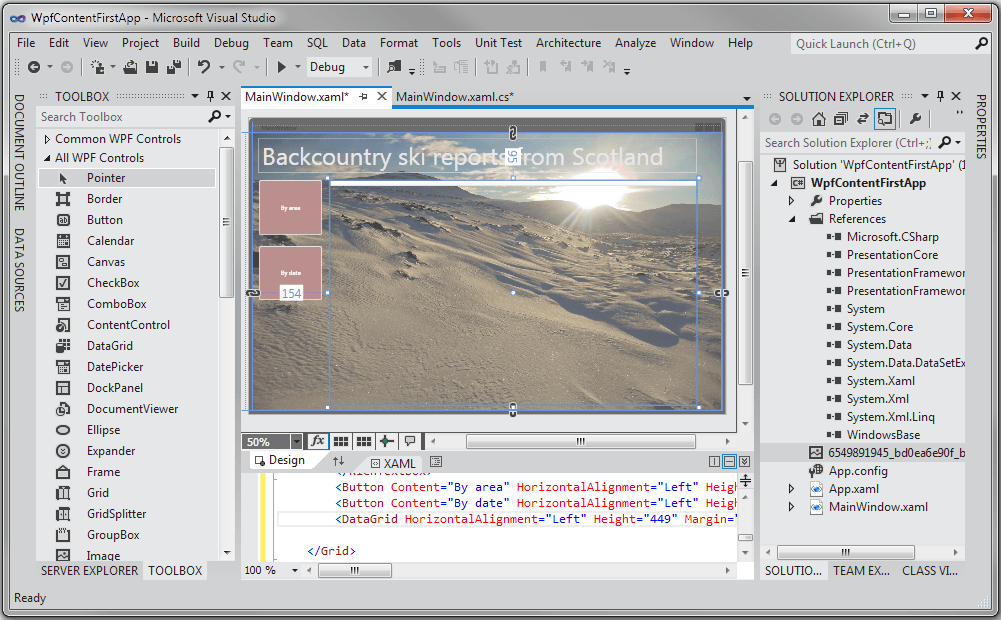Toggle show snap grid in designer
This screenshot has height=620, width=1001.
(x=341, y=441)
